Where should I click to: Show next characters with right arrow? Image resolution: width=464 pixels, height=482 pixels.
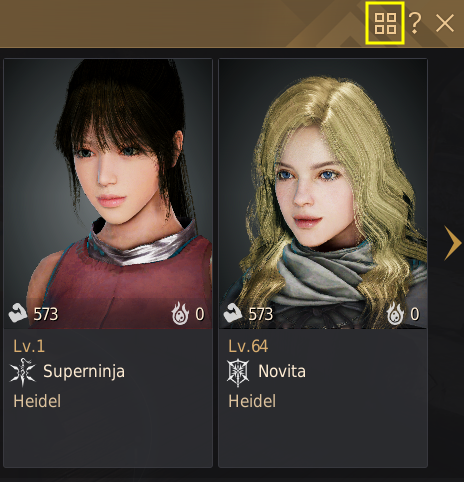(x=453, y=243)
